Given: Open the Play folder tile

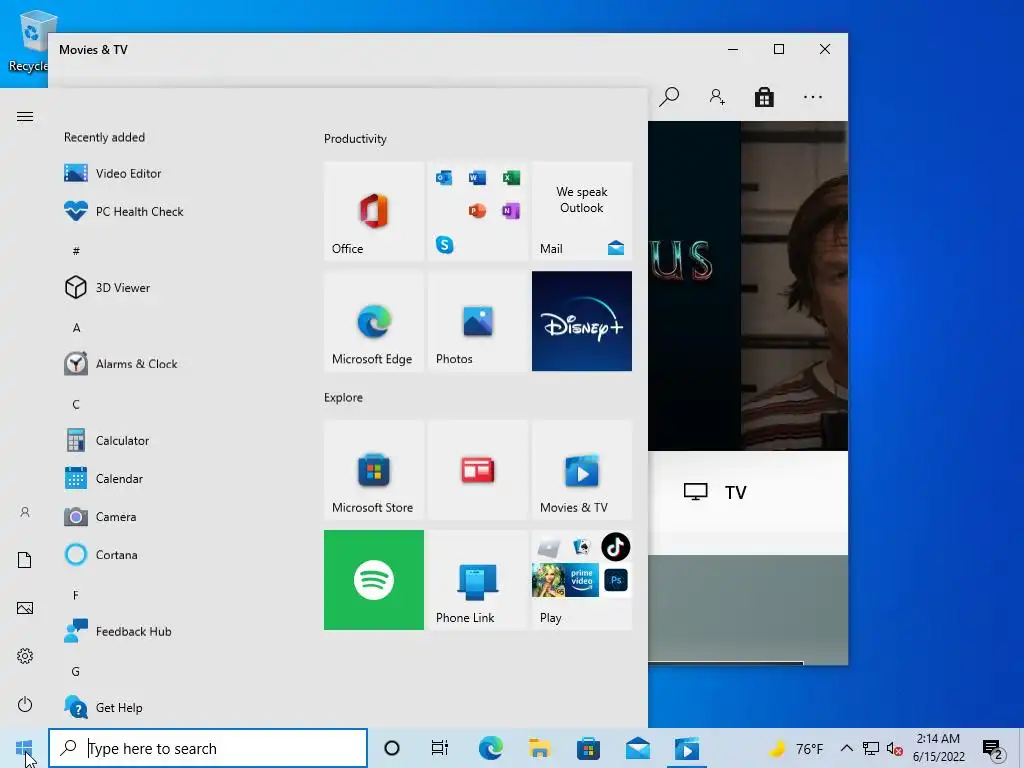Looking at the screenshot, I should click(x=582, y=580).
